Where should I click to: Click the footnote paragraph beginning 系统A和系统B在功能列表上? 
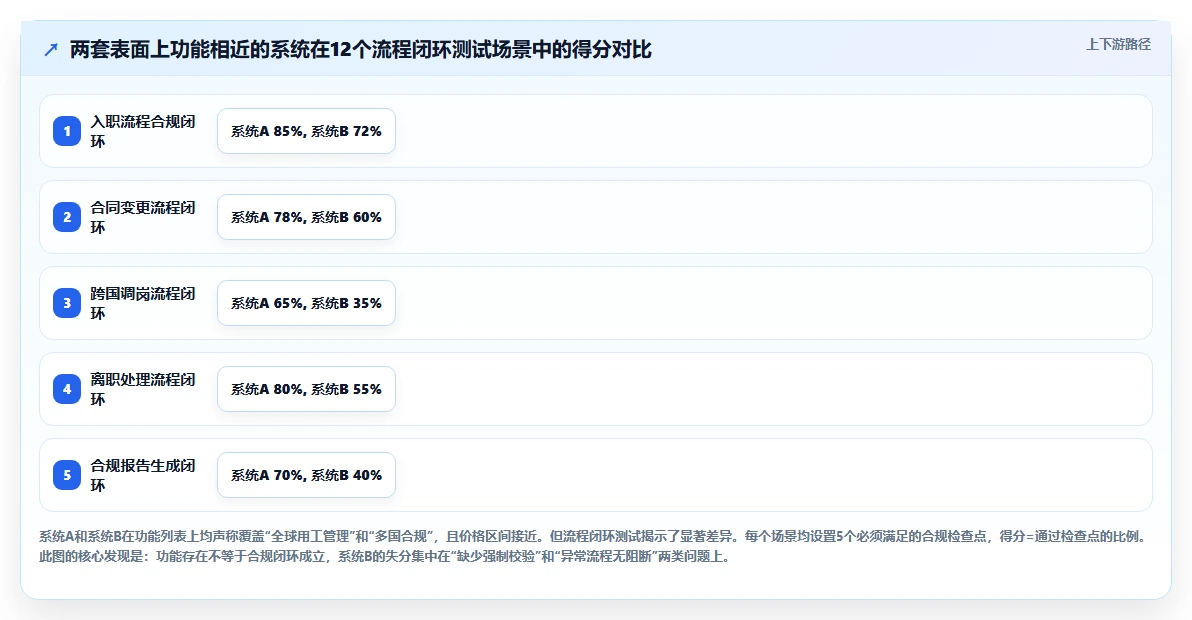coord(594,546)
